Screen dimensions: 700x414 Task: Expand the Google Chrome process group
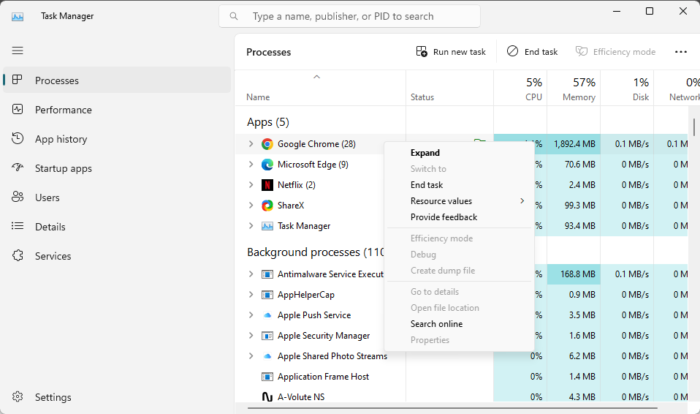coord(251,144)
